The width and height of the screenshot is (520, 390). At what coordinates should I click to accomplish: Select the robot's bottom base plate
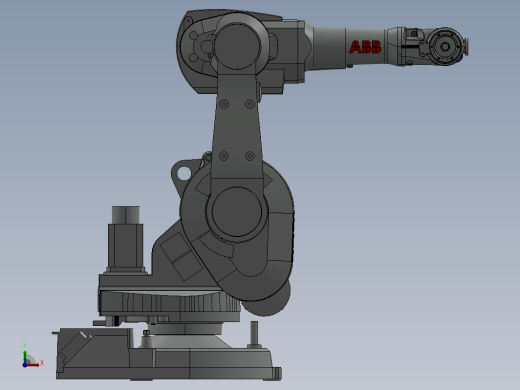(168, 363)
